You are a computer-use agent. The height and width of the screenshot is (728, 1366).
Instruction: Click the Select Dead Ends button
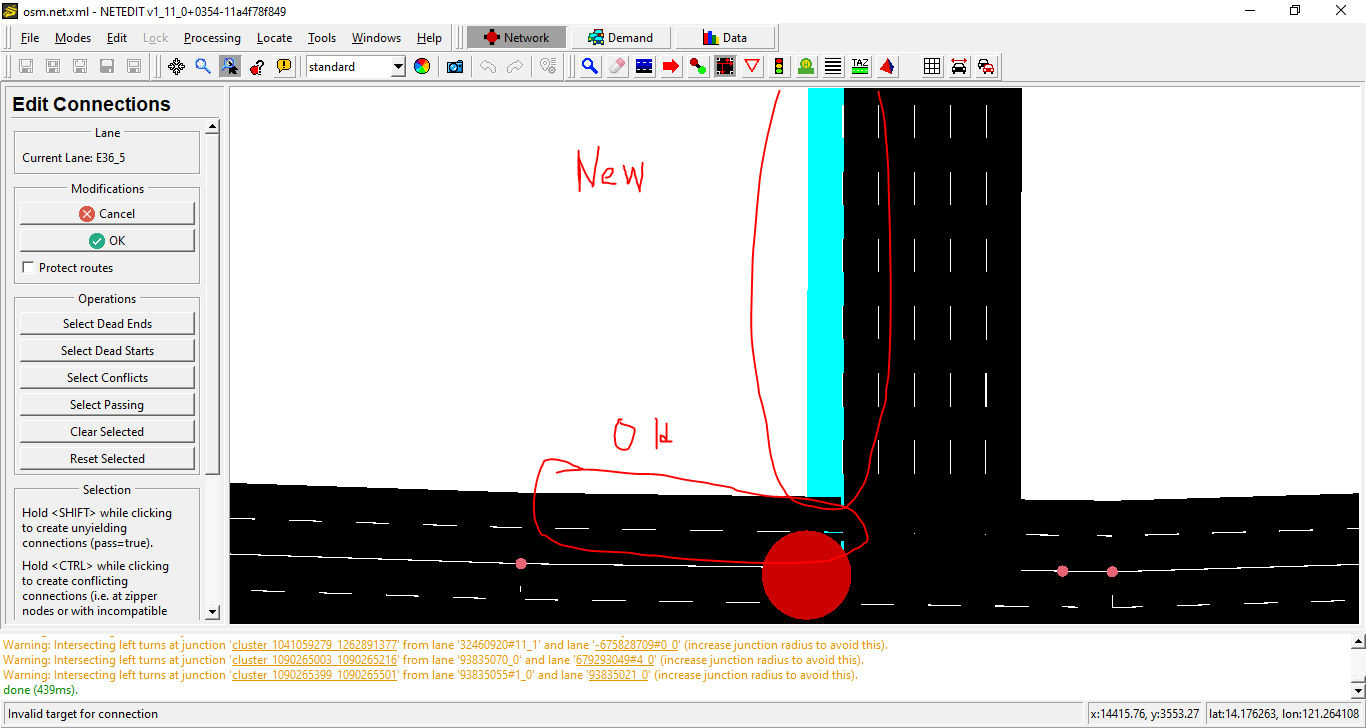point(107,324)
